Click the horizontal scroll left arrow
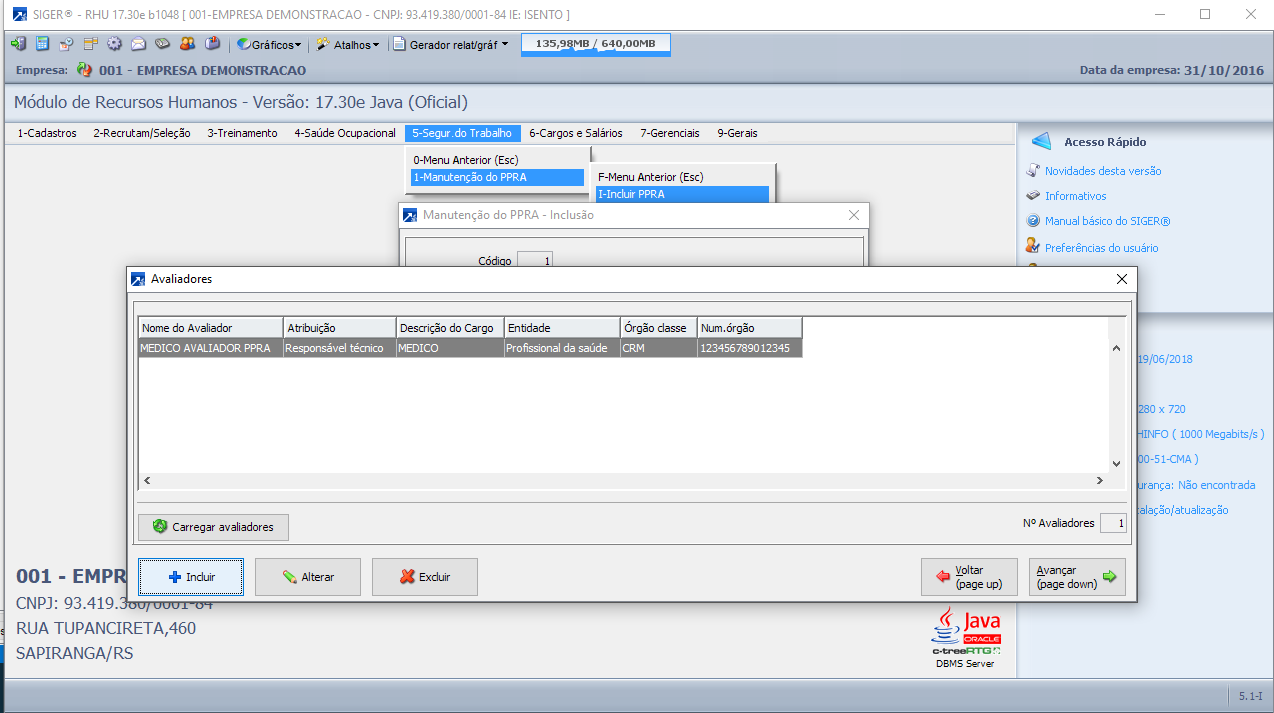1274x713 pixels. coord(147,481)
